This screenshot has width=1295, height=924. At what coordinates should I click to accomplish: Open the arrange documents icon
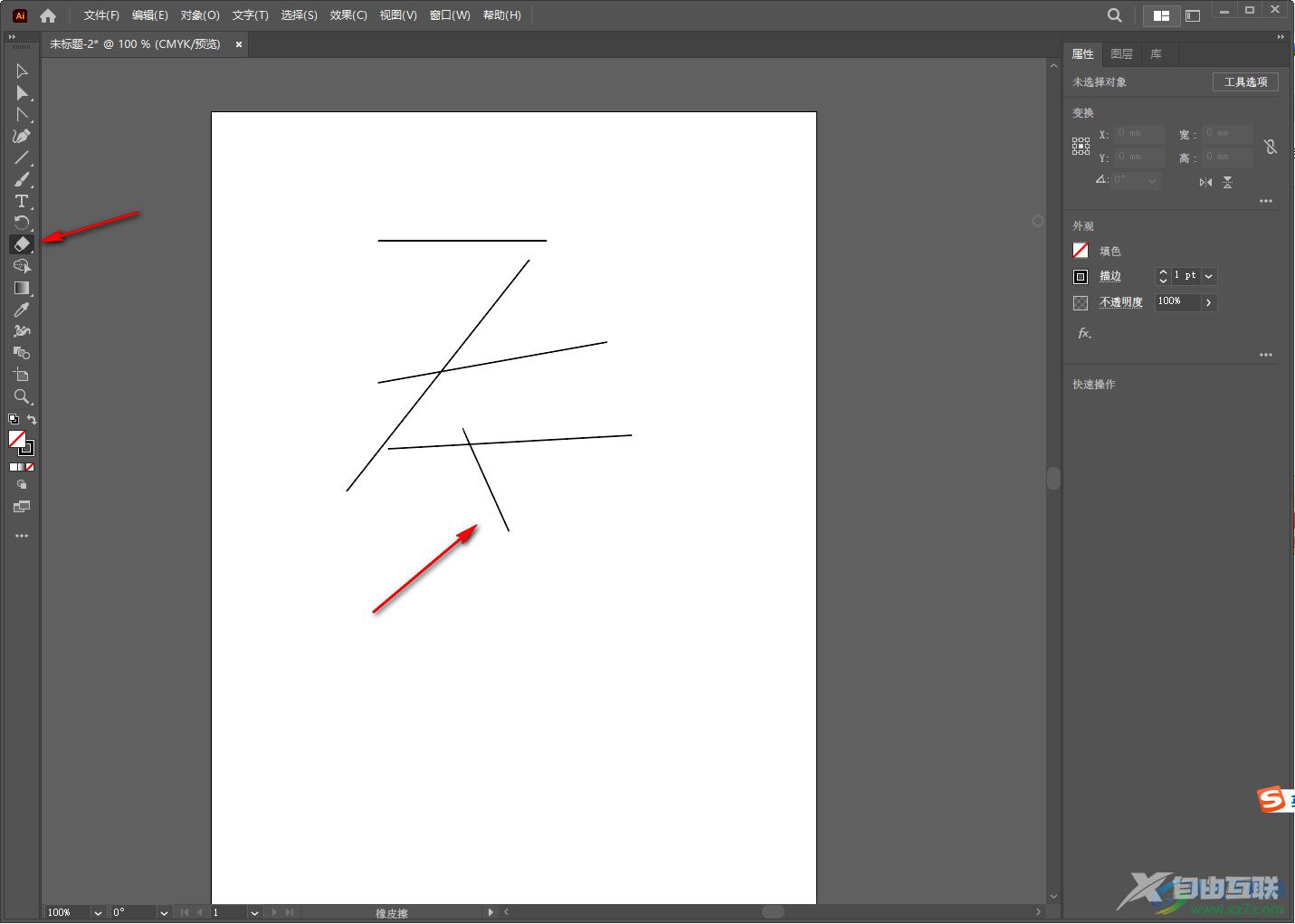coord(1161,15)
